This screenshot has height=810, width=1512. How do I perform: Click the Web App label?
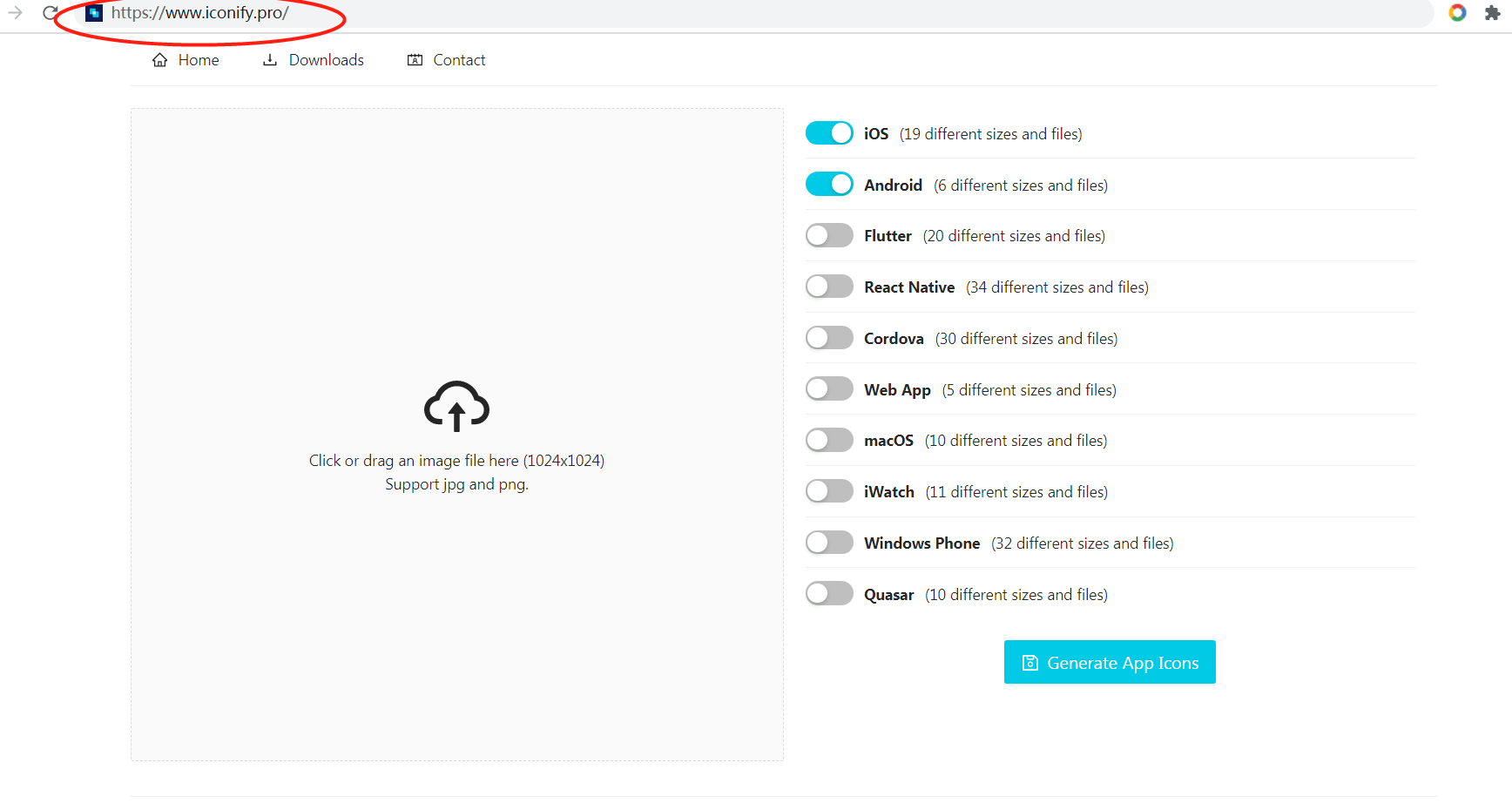click(897, 390)
